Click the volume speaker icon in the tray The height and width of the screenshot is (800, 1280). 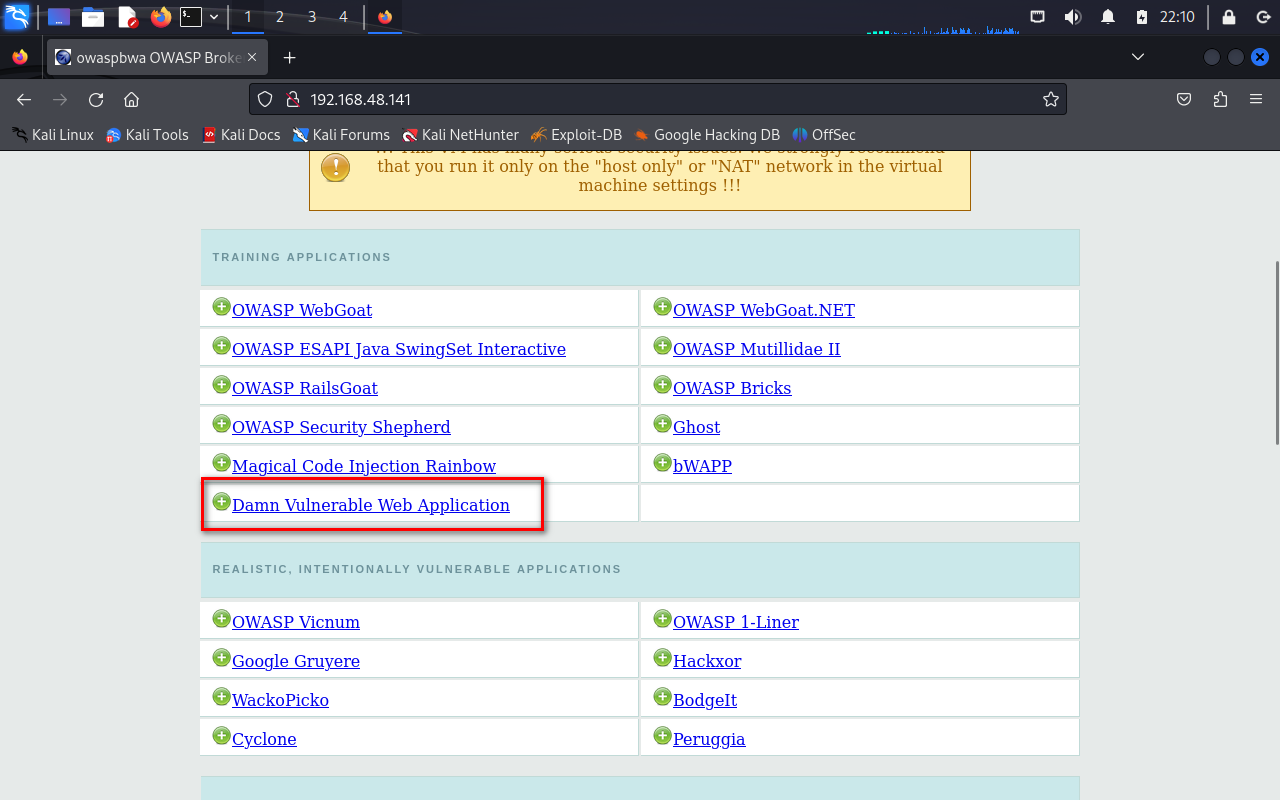pyautogui.click(x=1073, y=17)
